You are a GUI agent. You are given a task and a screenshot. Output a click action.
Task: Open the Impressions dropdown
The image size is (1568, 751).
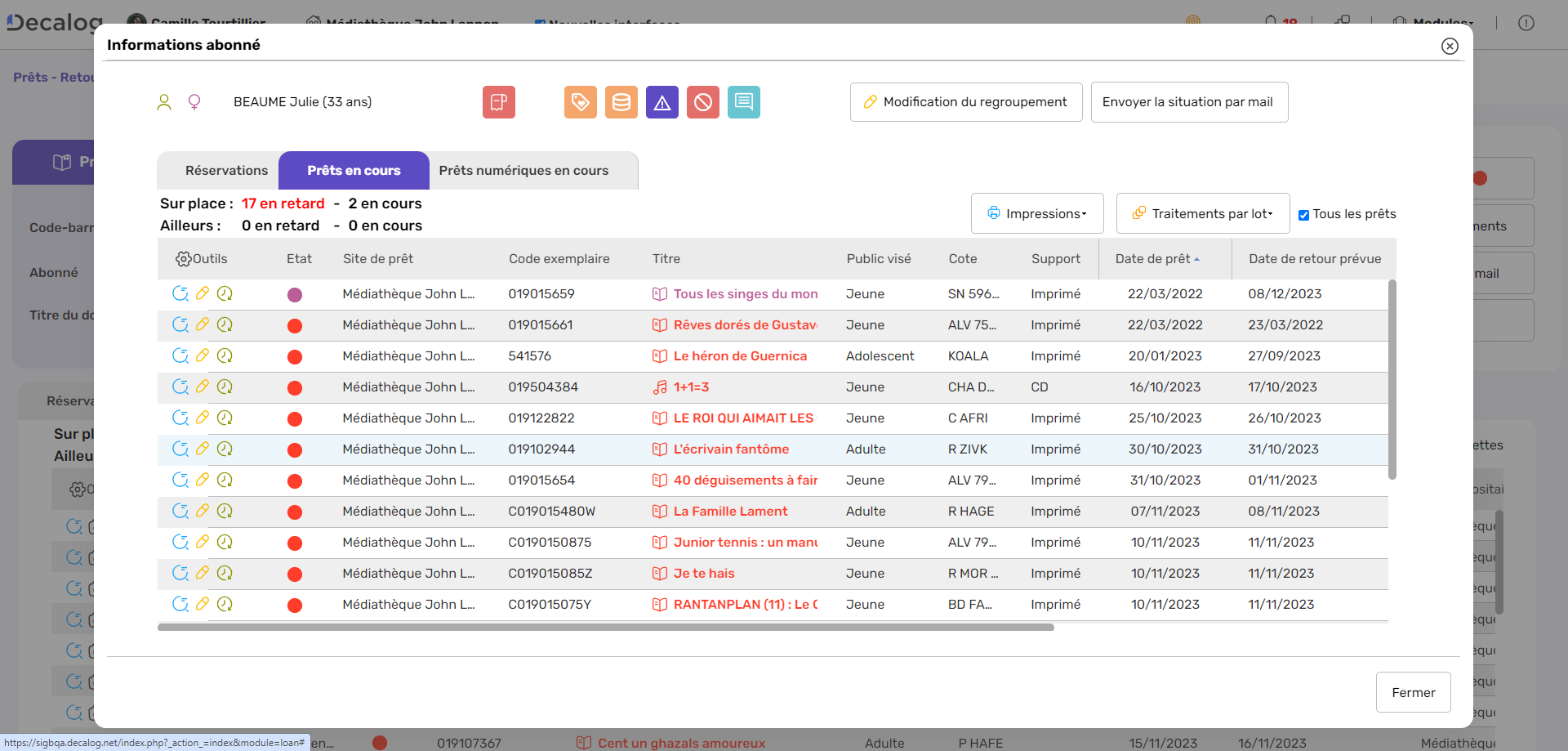[1037, 213]
